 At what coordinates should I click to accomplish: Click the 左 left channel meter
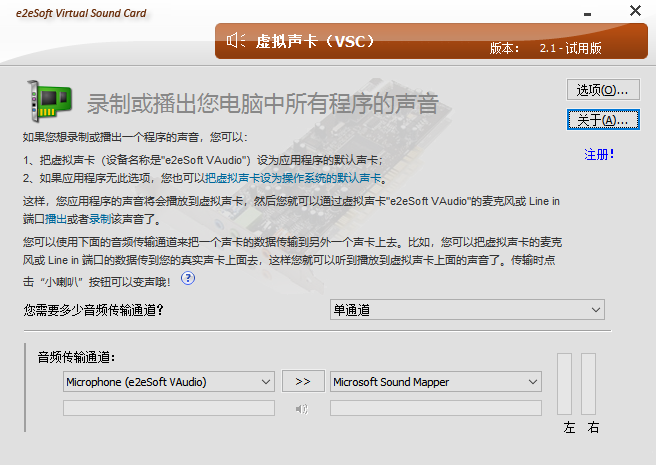tap(564, 384)
